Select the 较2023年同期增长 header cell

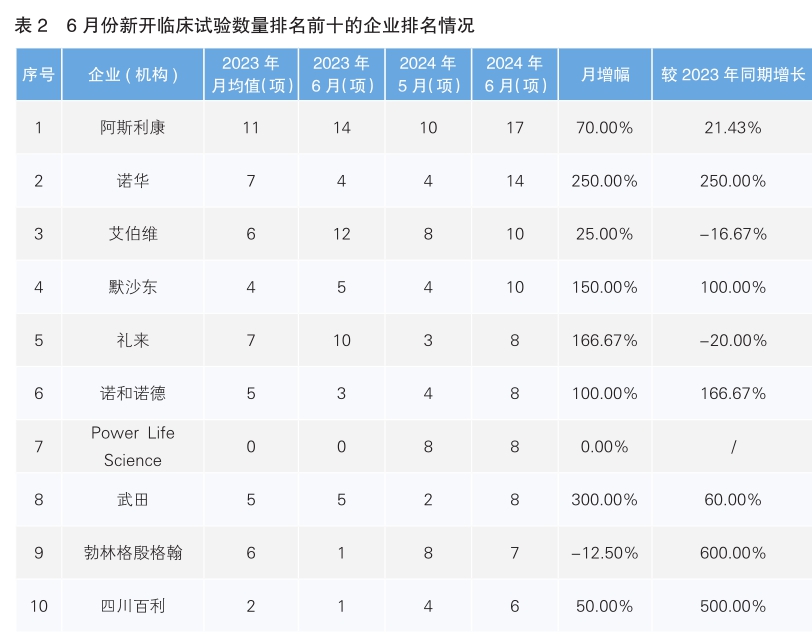click(732, 74)
